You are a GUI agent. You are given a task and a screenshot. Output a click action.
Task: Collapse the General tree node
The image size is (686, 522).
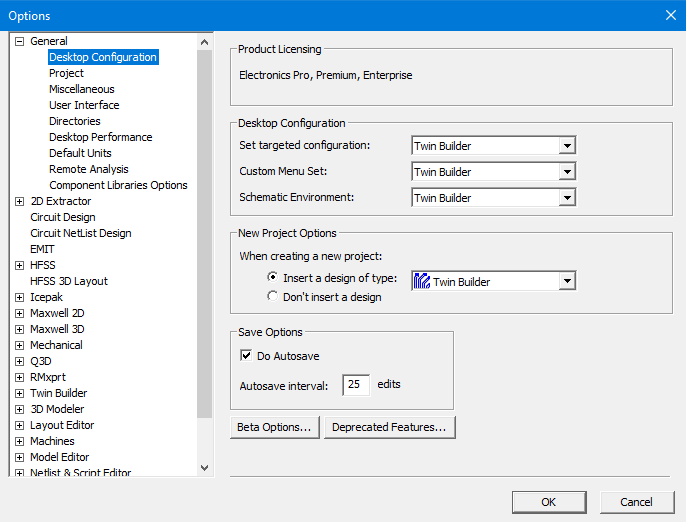tap(20, 41)
